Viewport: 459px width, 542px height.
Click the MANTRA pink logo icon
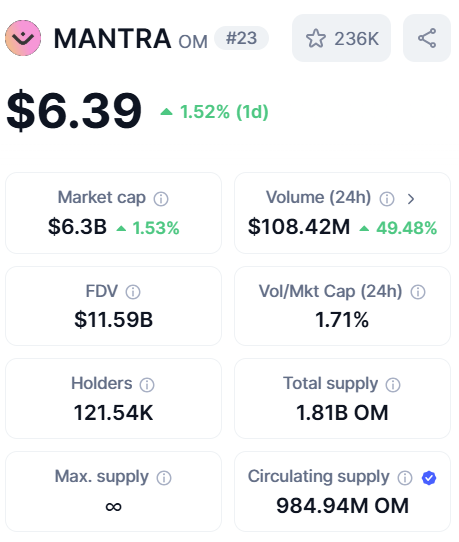click(23, 38)
